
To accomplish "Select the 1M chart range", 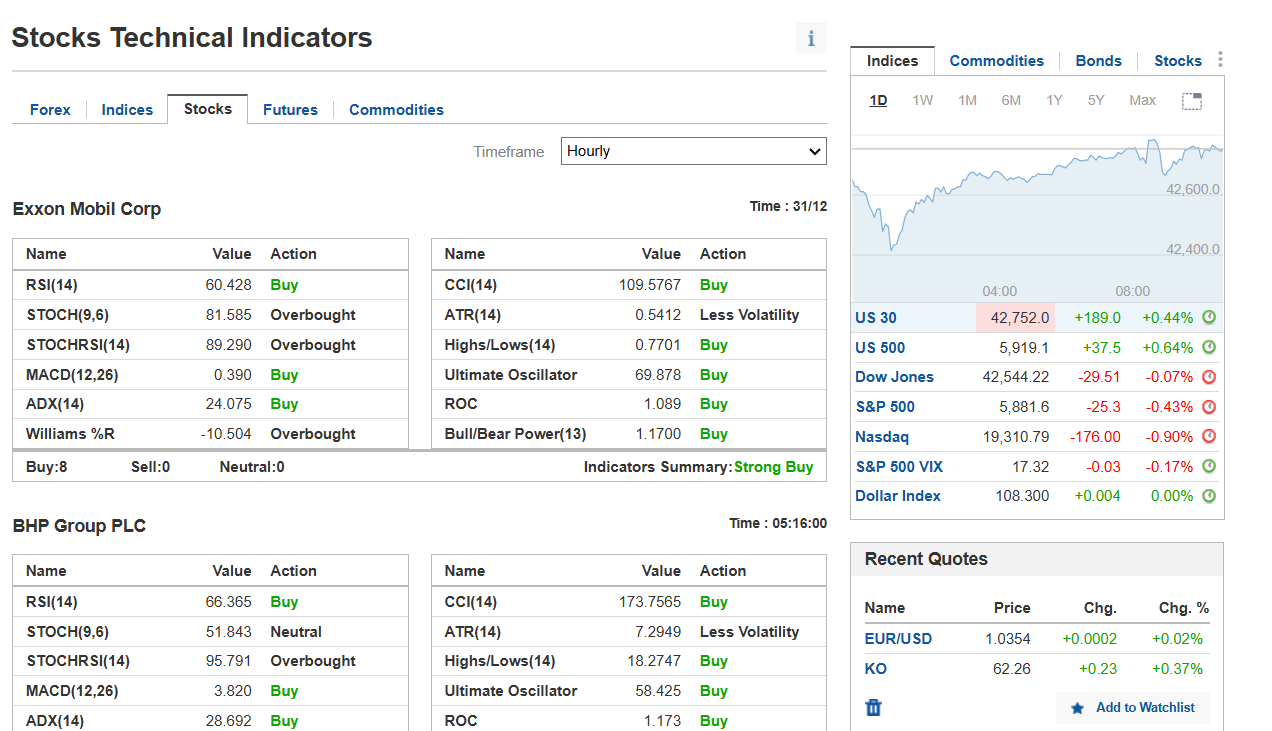I will (967, 100).
